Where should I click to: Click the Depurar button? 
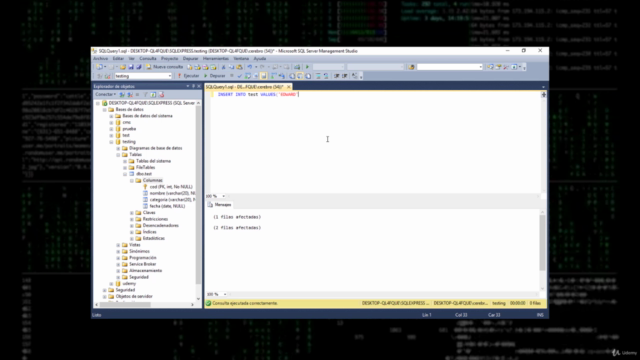[x=215, y=76]
